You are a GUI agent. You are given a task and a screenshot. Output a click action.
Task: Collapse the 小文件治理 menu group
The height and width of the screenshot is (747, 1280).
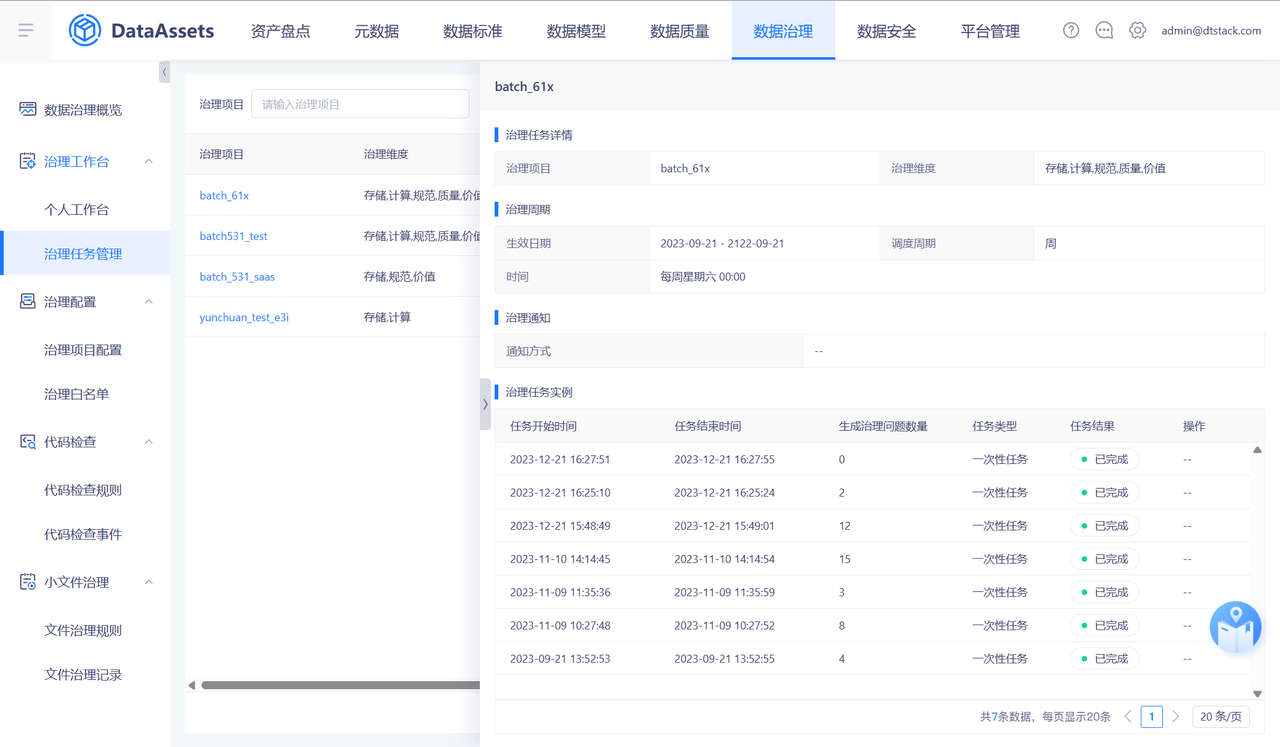(149, 581)
